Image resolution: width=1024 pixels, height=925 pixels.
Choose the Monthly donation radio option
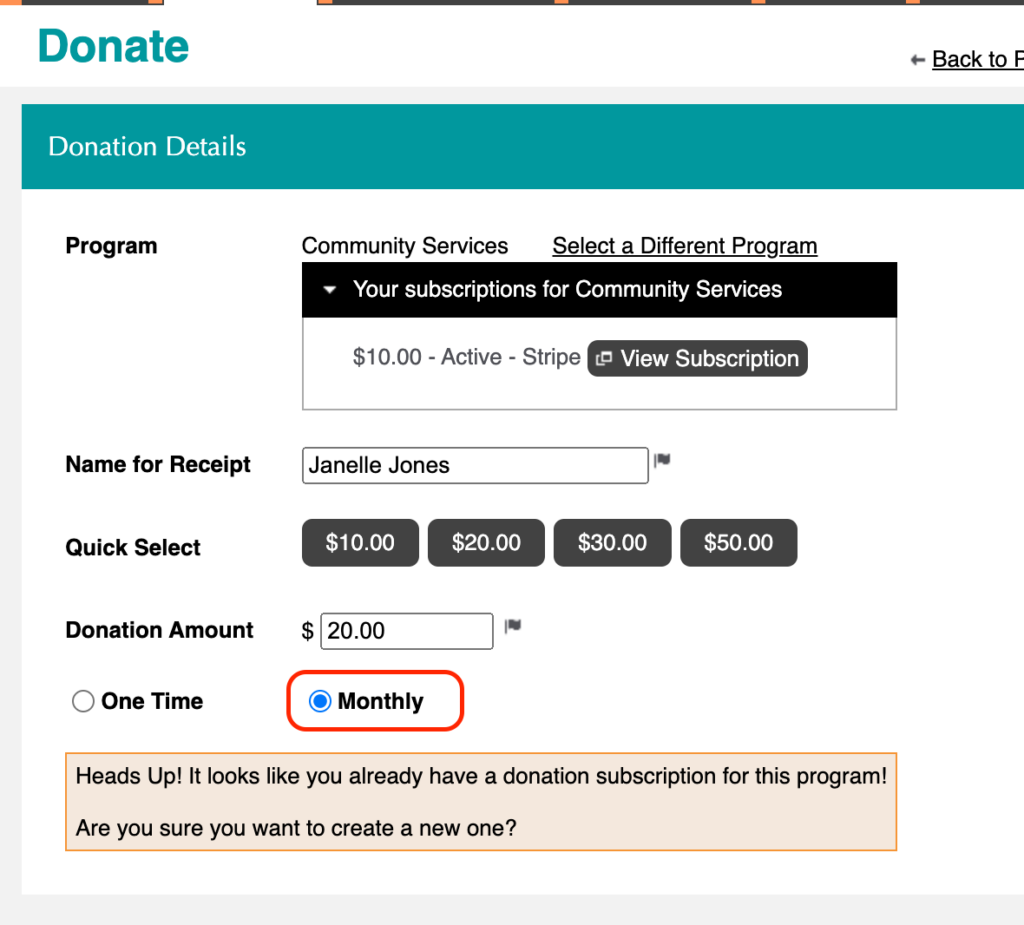pyautogui.click(x=320, y=702)
